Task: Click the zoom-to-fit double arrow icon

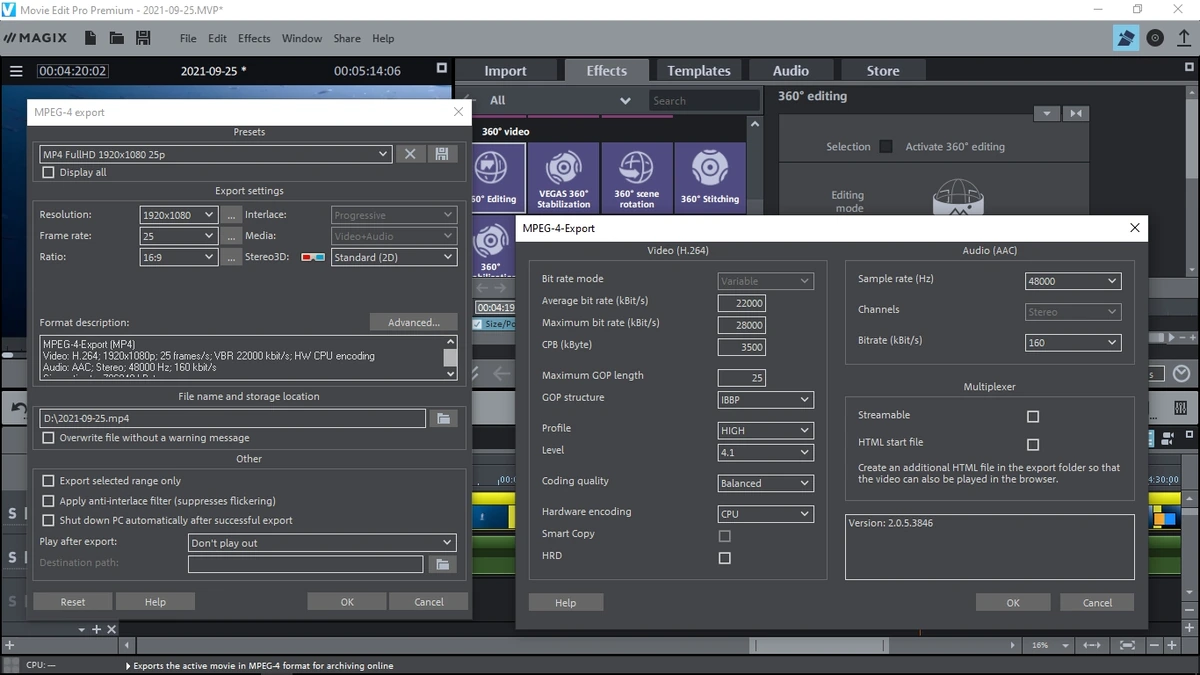Action: (1091, 645)
